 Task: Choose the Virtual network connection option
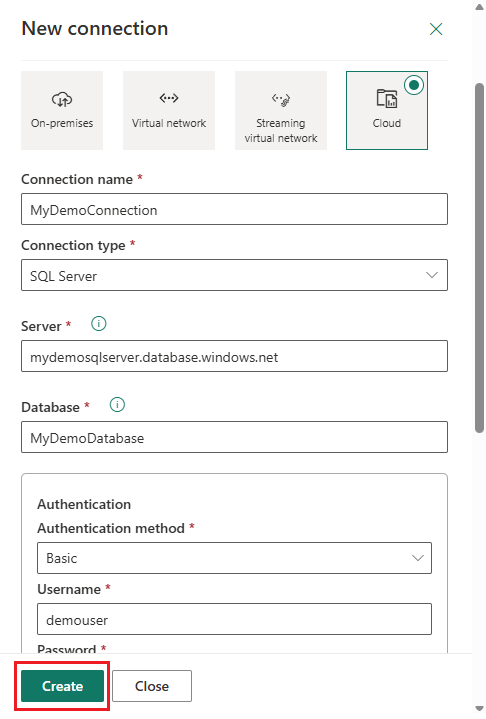click(x=169, y=111)
